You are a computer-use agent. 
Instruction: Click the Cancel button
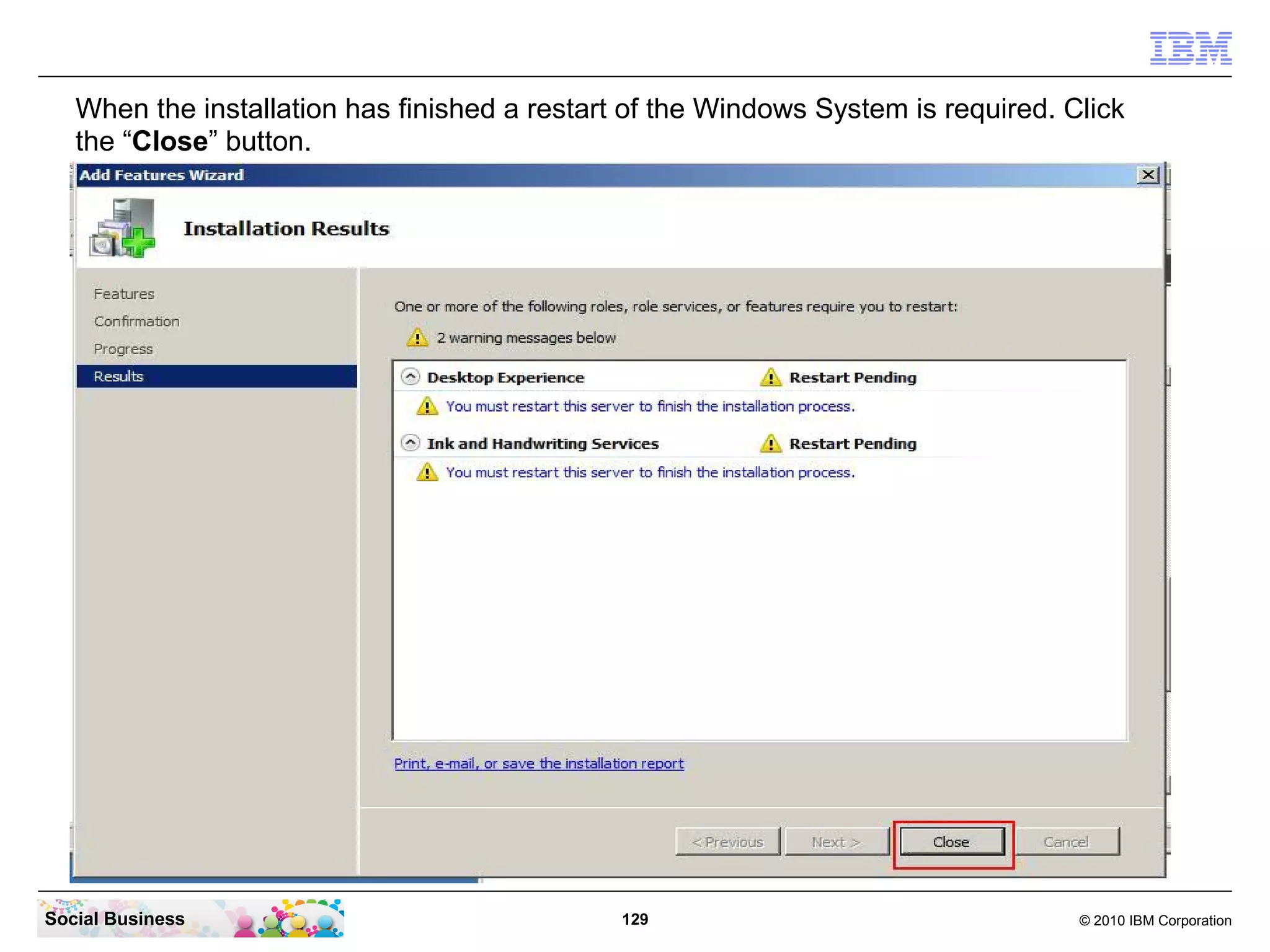coord(1066,842)
